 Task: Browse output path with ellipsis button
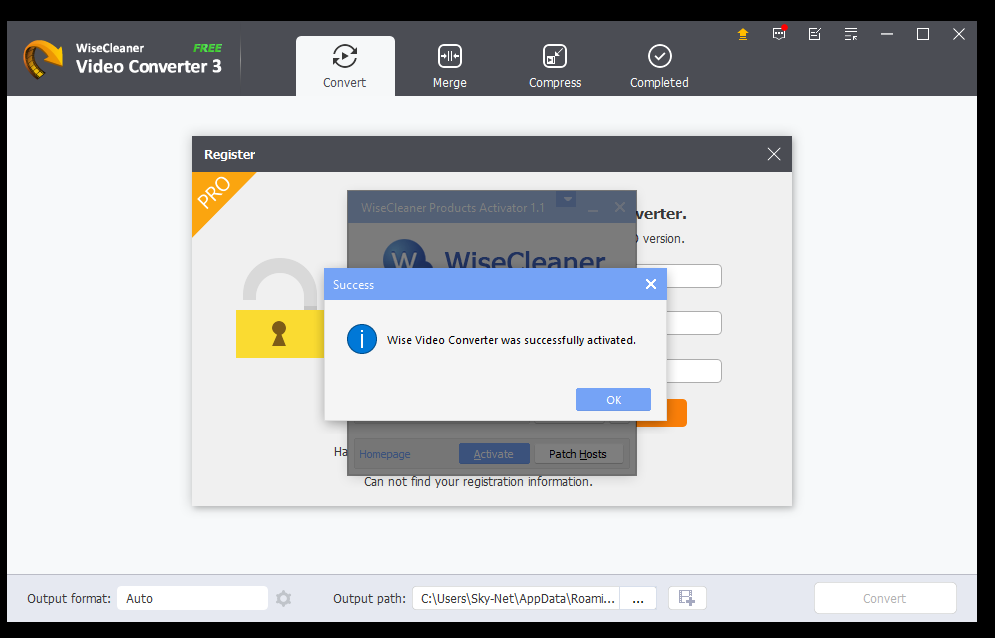pyautogui.click(x=638, y=598)
